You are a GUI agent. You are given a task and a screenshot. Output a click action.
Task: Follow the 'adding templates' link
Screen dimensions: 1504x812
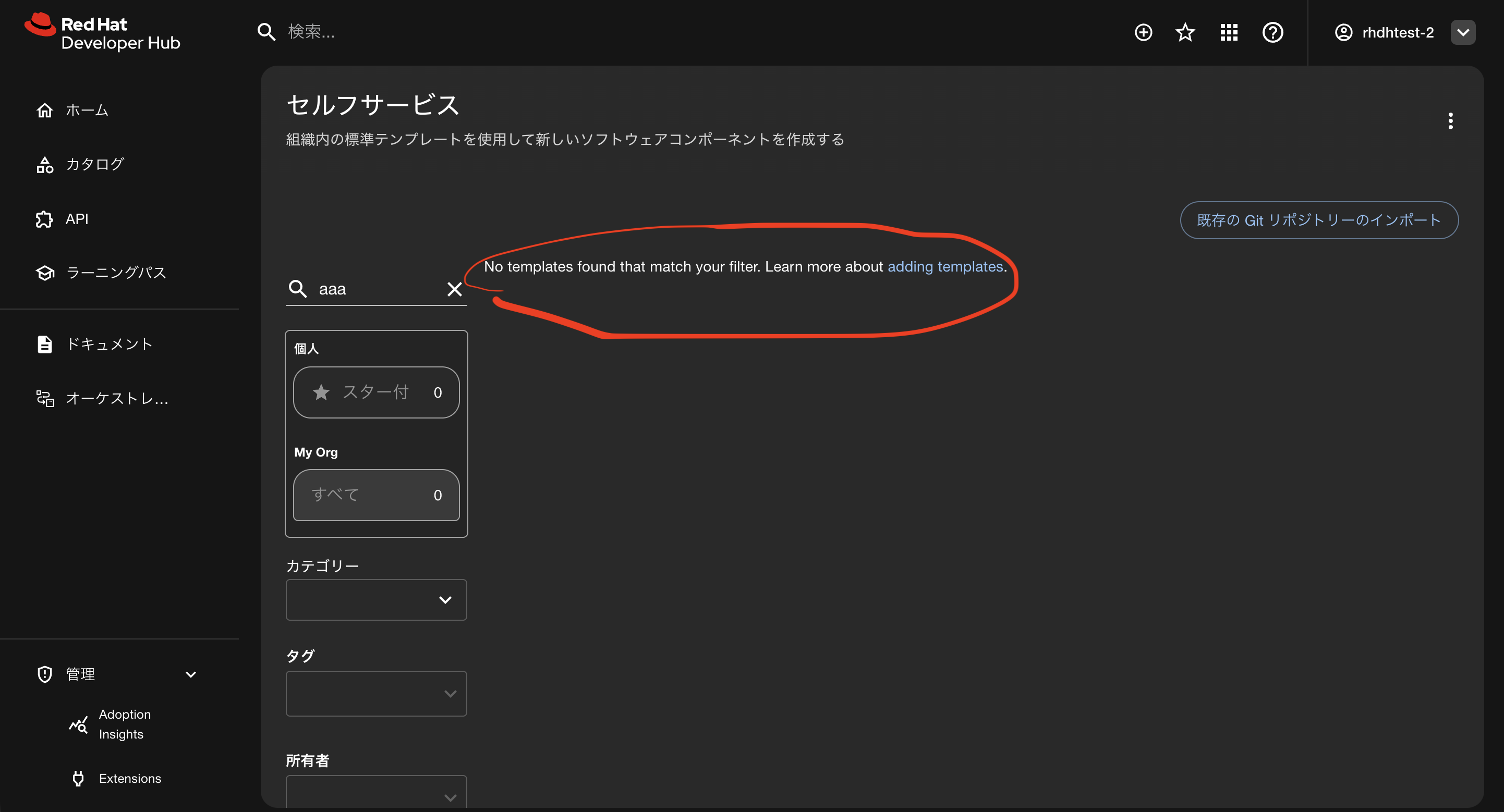pos(944,266)
